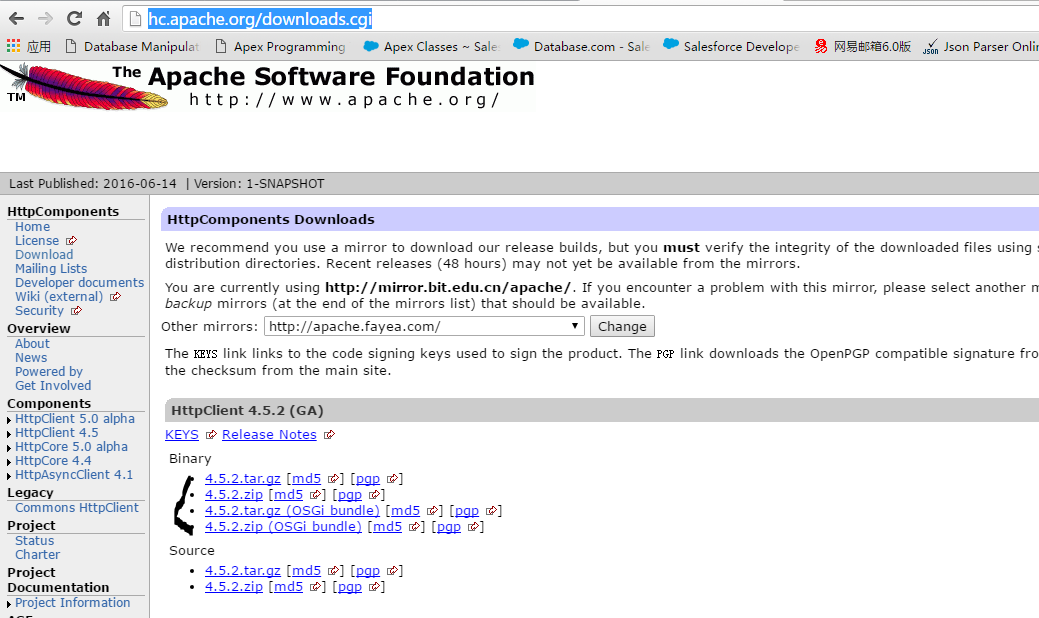Download the source 4.5.2.tar.gz link
The width and height of the screenshot is (1039, 618).
coord(243,570)
